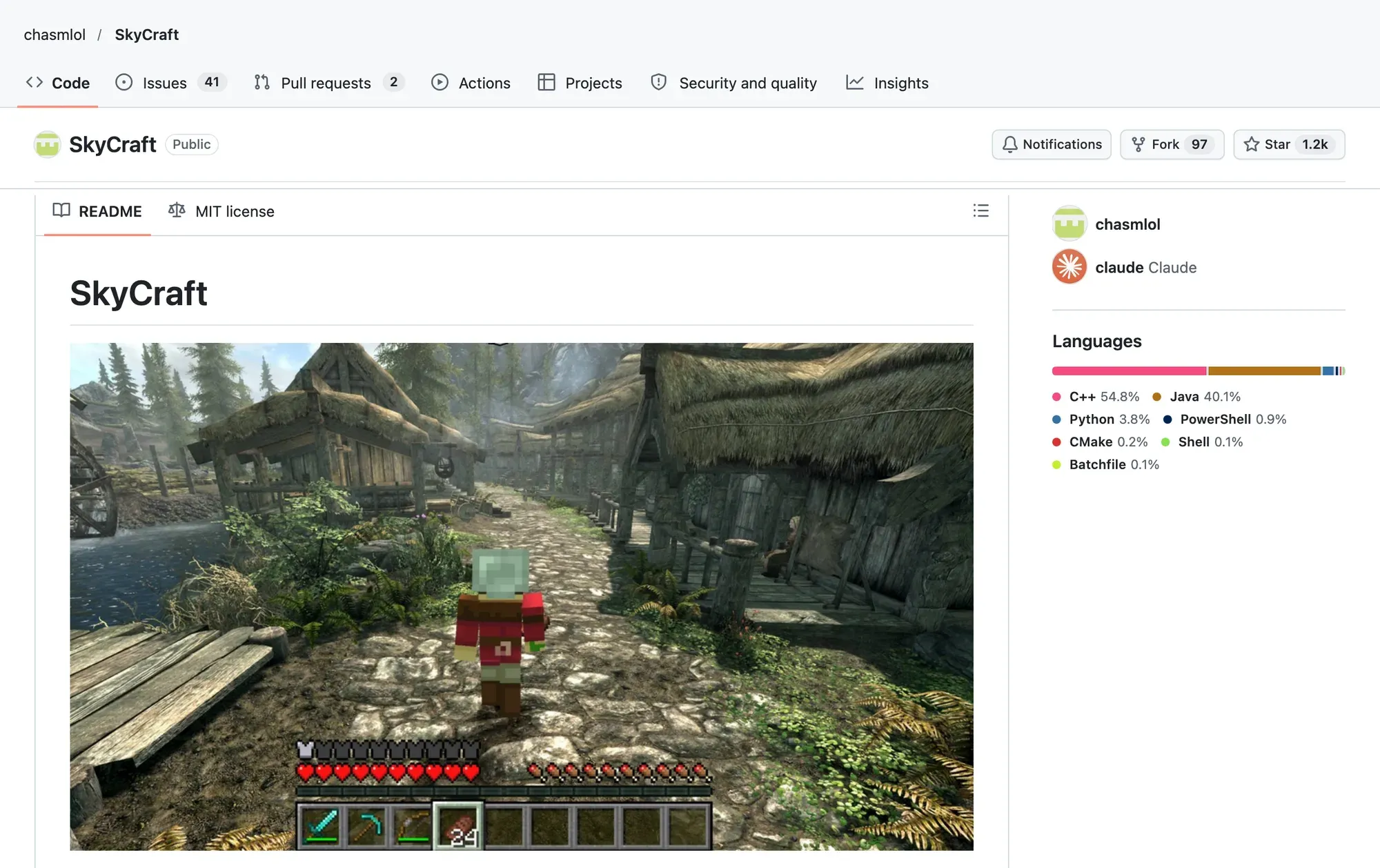Screen dimensions: 1380x868
Task: Click the Batchfile 0.1% language link
Action: tap(1106, 465)
